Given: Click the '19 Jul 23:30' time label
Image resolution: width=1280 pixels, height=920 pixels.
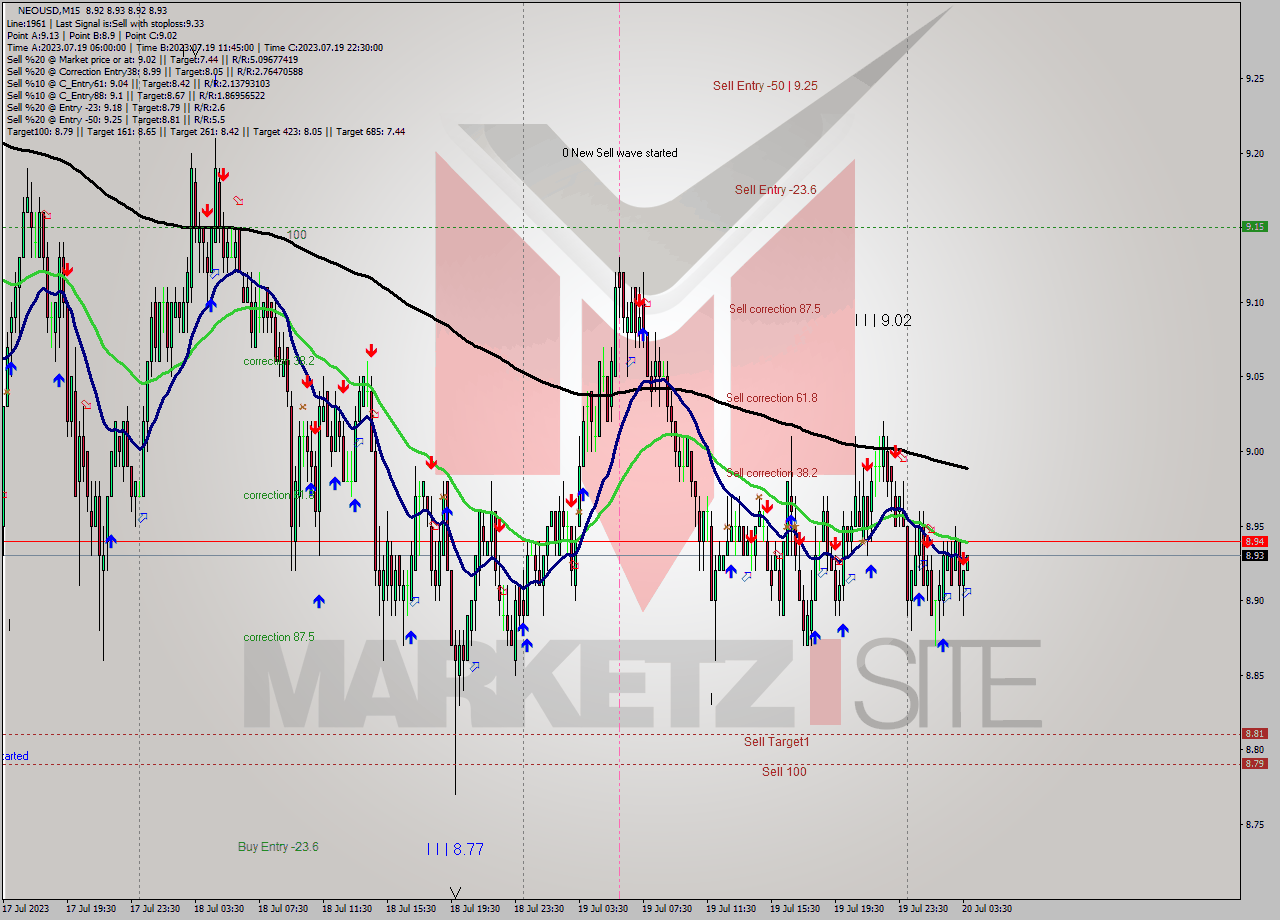Looking at the screenshot, I should (x=923, y=909).
